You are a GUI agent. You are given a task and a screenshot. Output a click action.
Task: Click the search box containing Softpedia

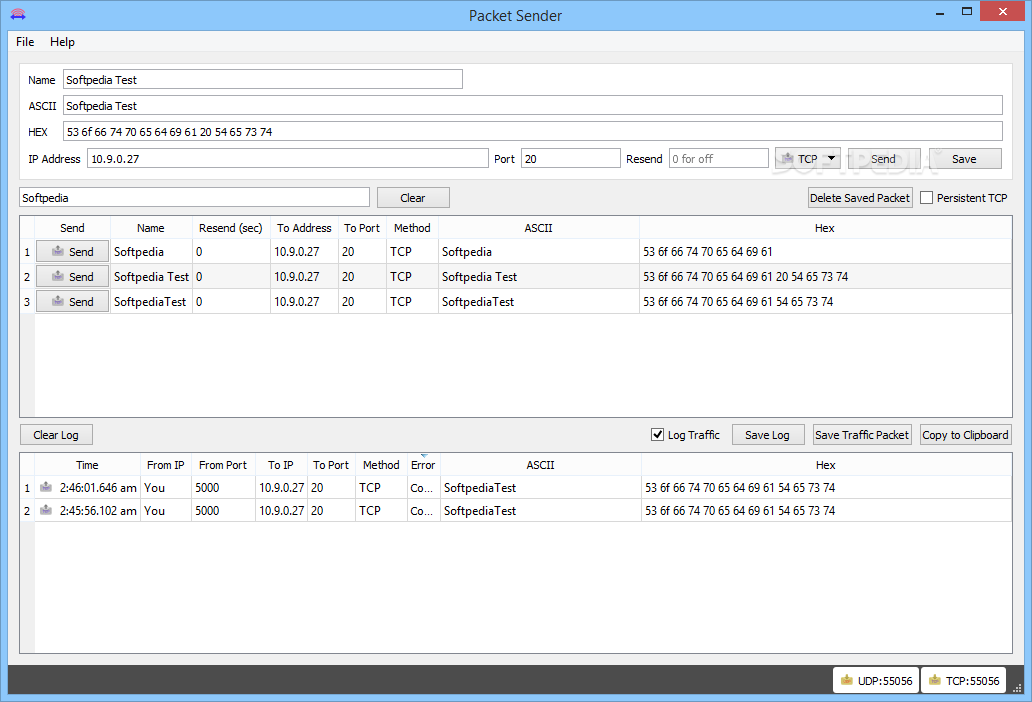[x=194, y=197]
